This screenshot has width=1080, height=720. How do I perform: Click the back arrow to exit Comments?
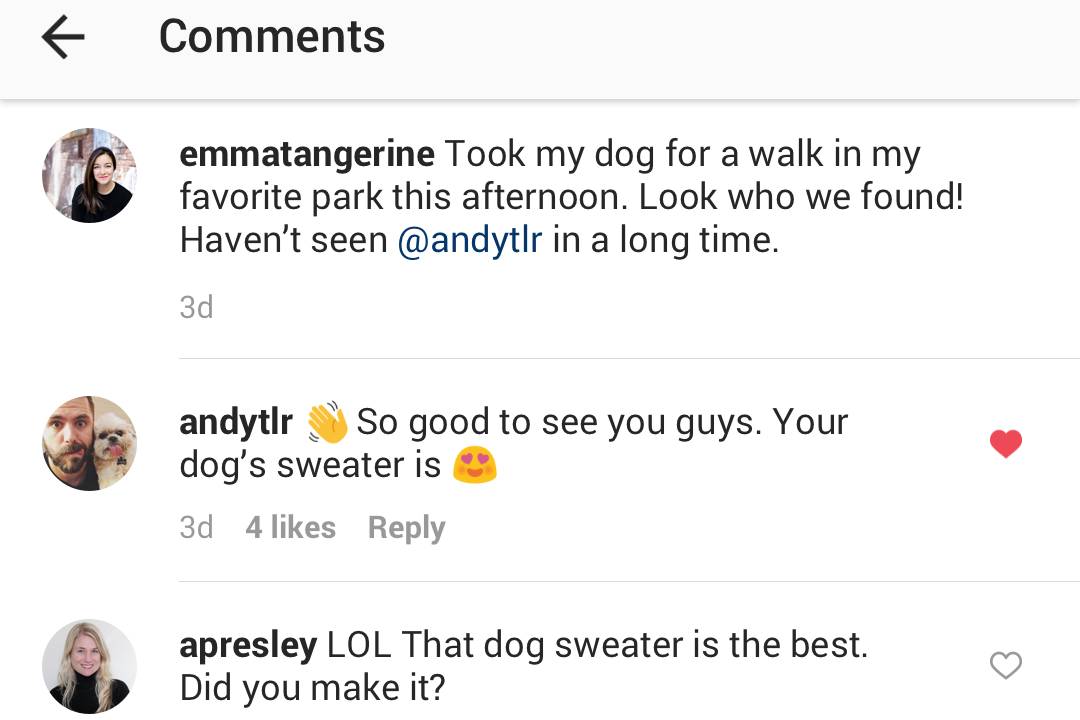(62, 37)
